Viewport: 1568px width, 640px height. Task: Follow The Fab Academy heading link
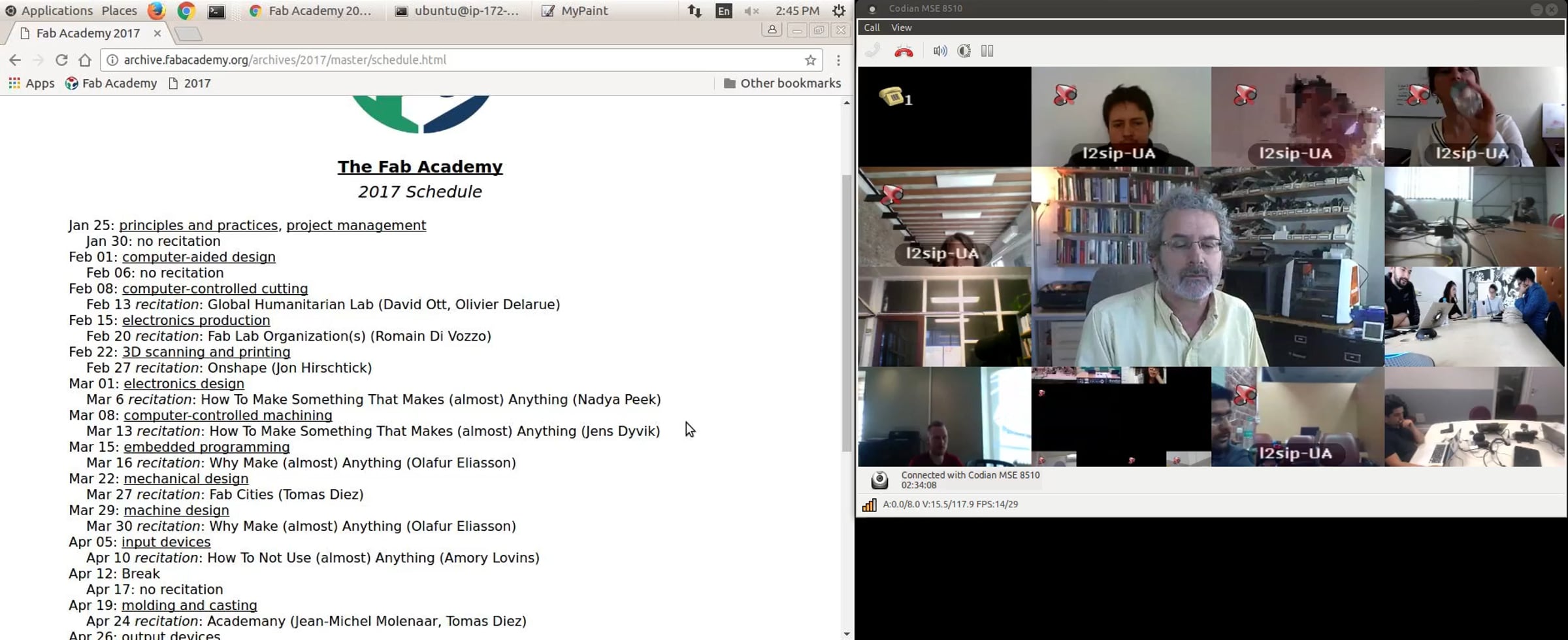420,167
